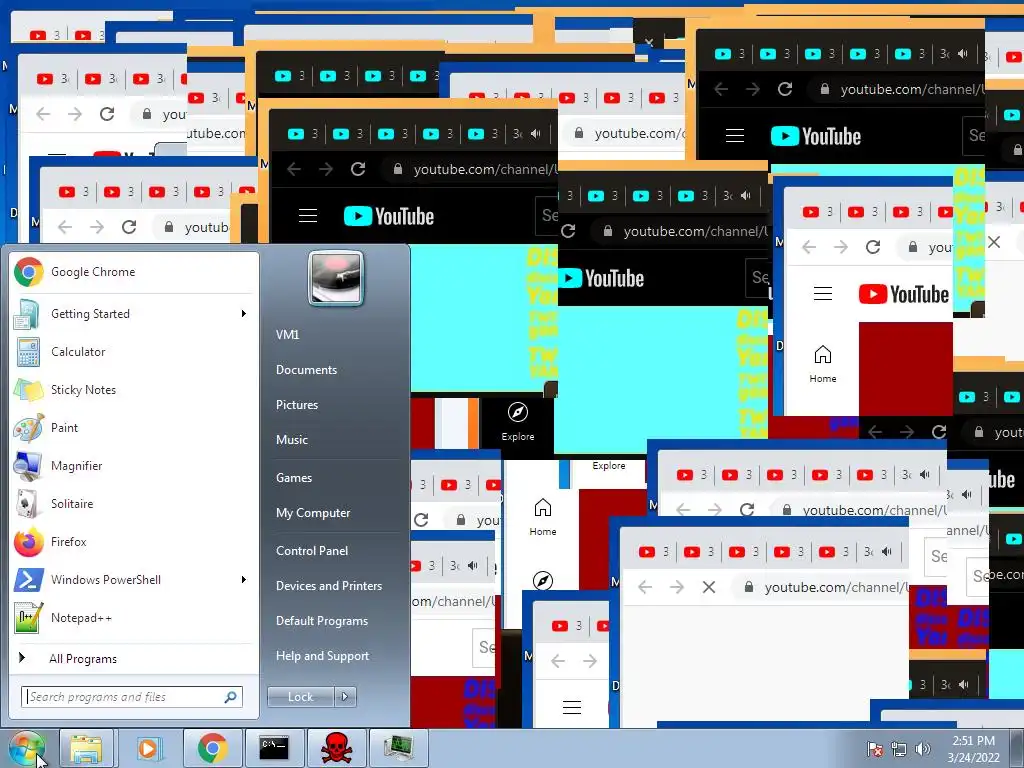Switch to Chrome via its taskbar icon
1024x768 pixels.
tap(212, 748)
